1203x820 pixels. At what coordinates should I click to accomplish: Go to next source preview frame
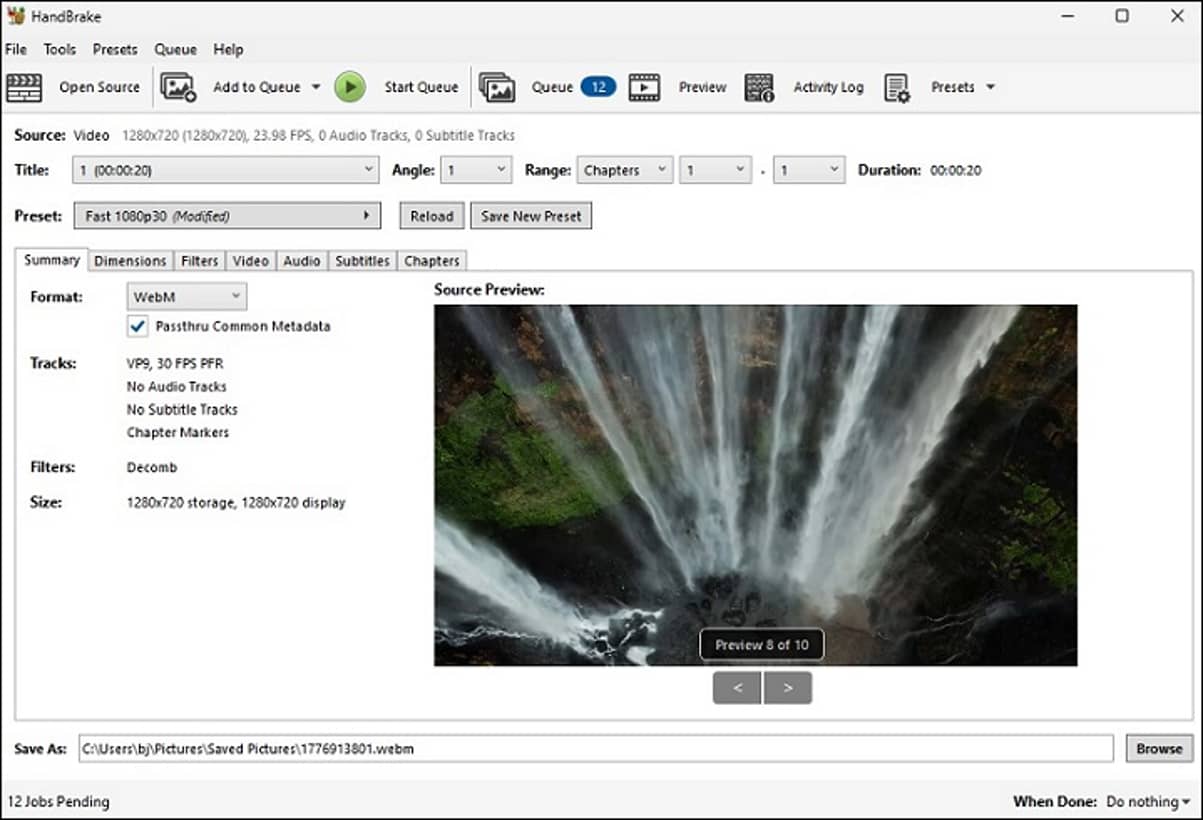(788, 687)
